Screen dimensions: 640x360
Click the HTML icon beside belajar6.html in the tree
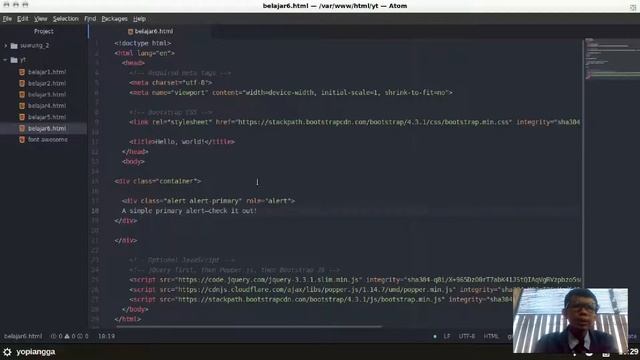click(x=22, y=128)
